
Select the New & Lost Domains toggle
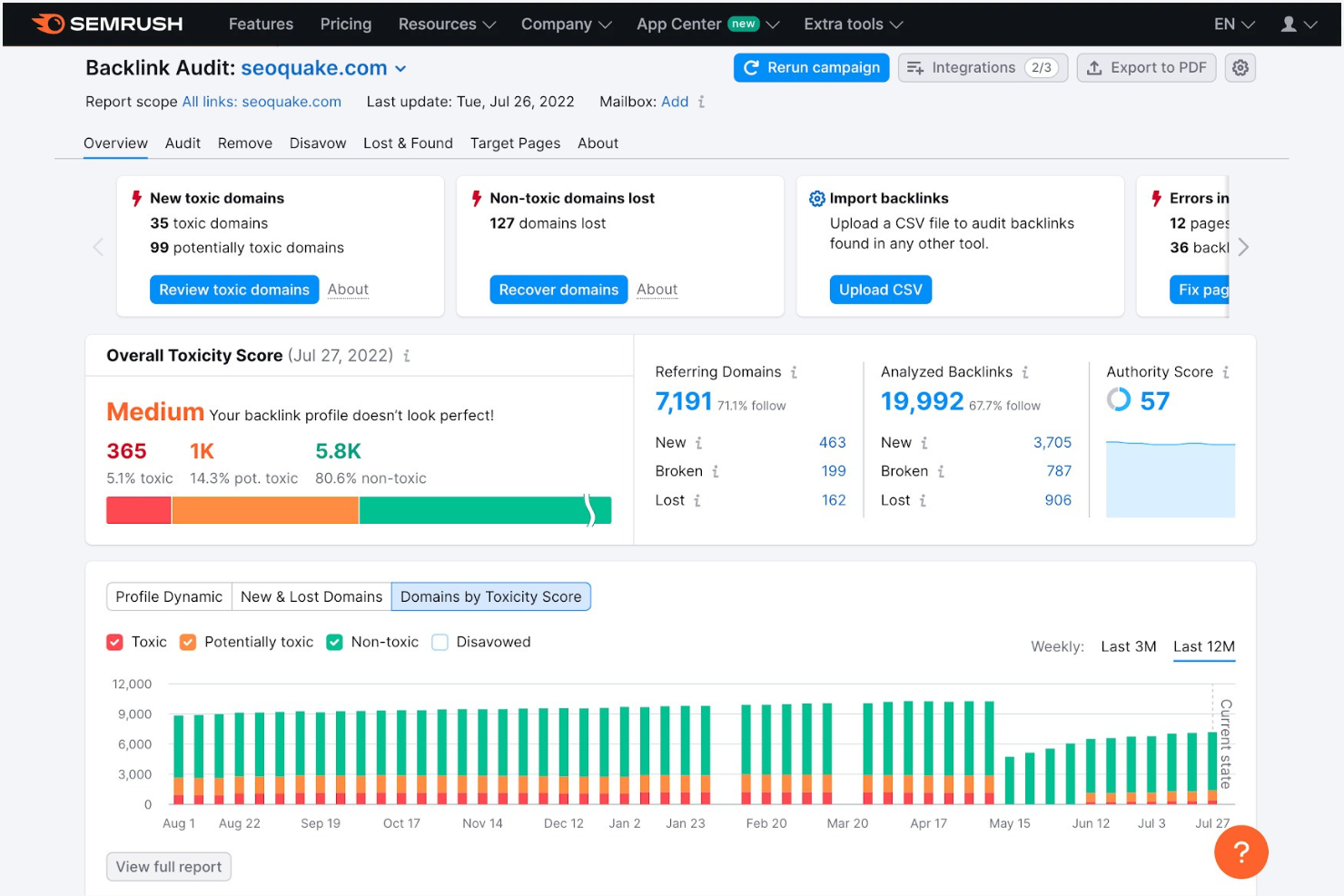[311, 596]
